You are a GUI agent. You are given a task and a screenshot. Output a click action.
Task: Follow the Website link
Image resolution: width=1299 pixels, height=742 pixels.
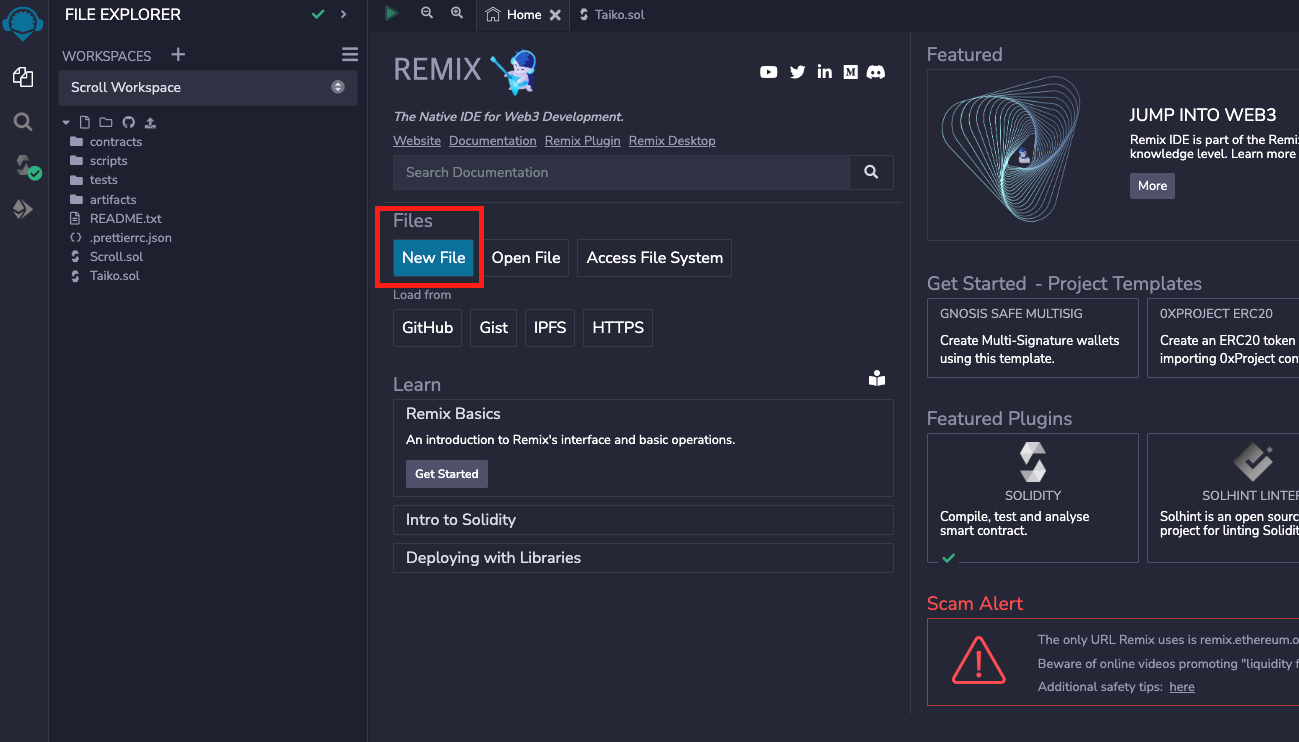pyautogui.click(x=417, y=141)
